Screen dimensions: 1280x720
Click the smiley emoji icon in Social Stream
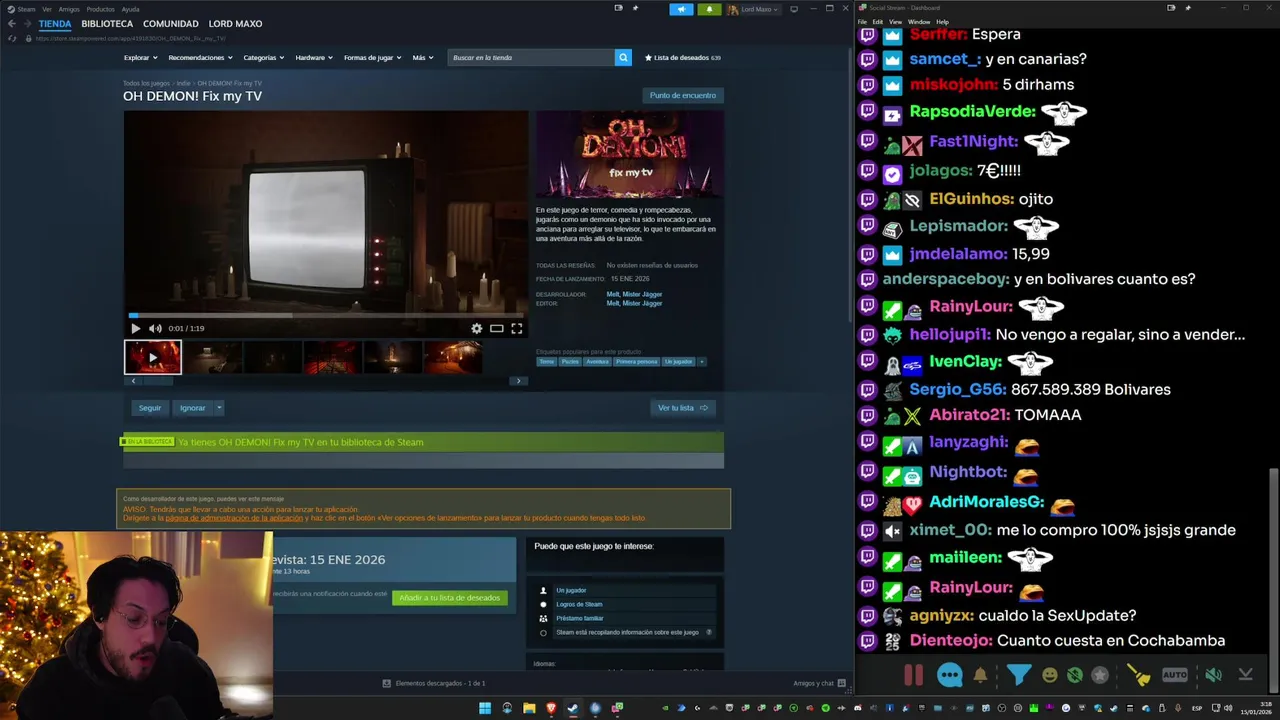click(1050, 675)
